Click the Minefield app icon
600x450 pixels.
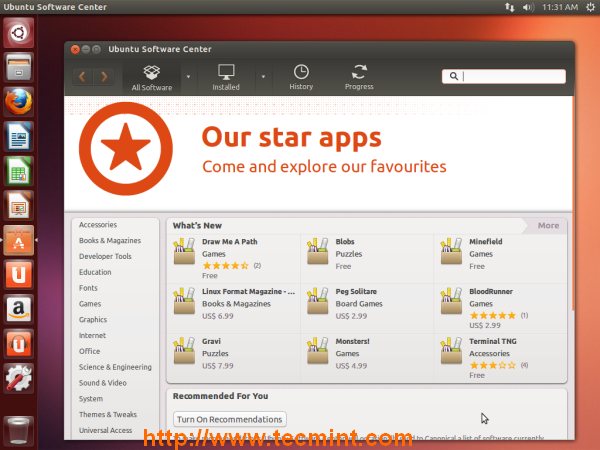tap(451, 251)
